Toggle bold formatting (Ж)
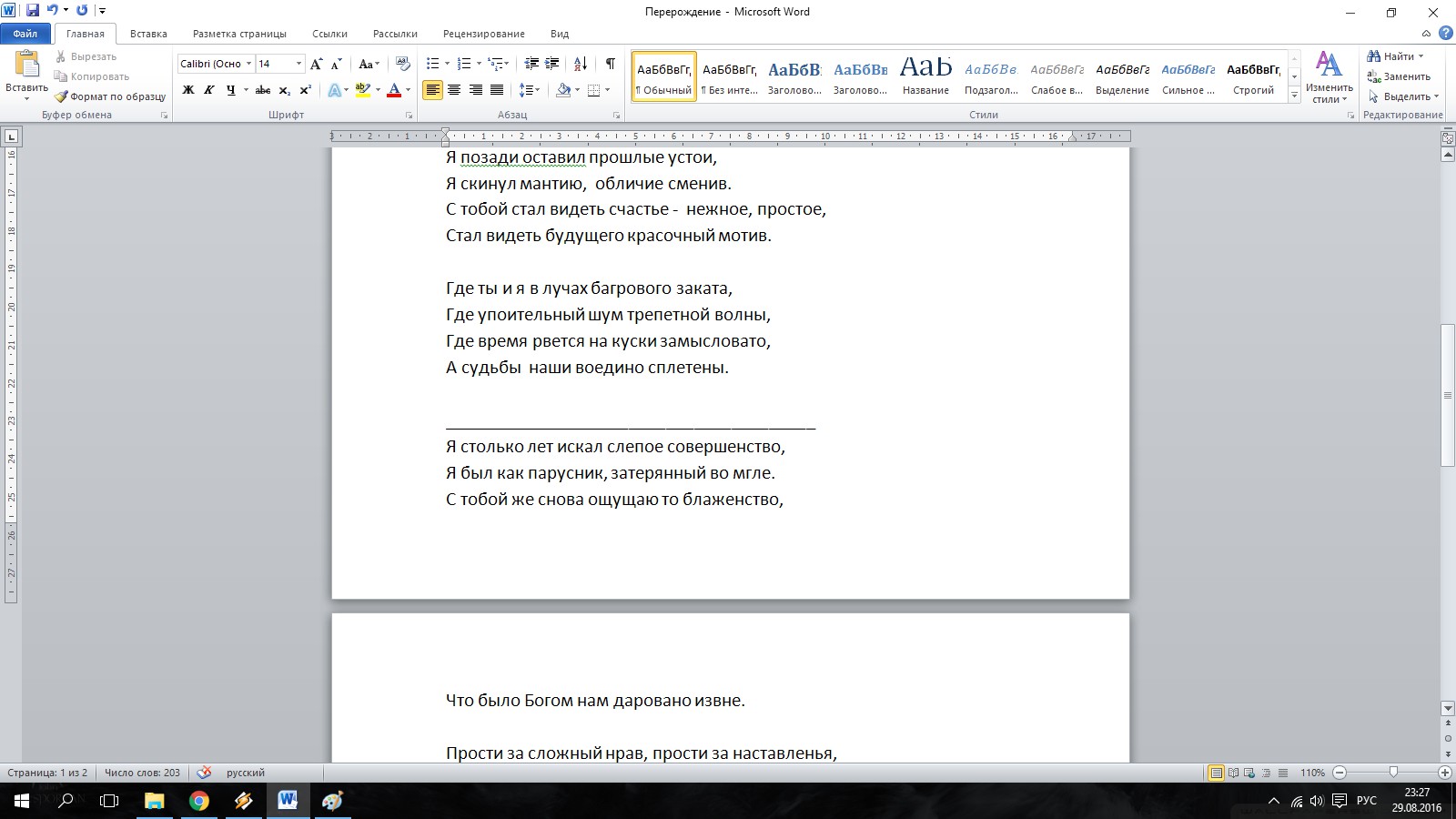 (x=188, y=90)
